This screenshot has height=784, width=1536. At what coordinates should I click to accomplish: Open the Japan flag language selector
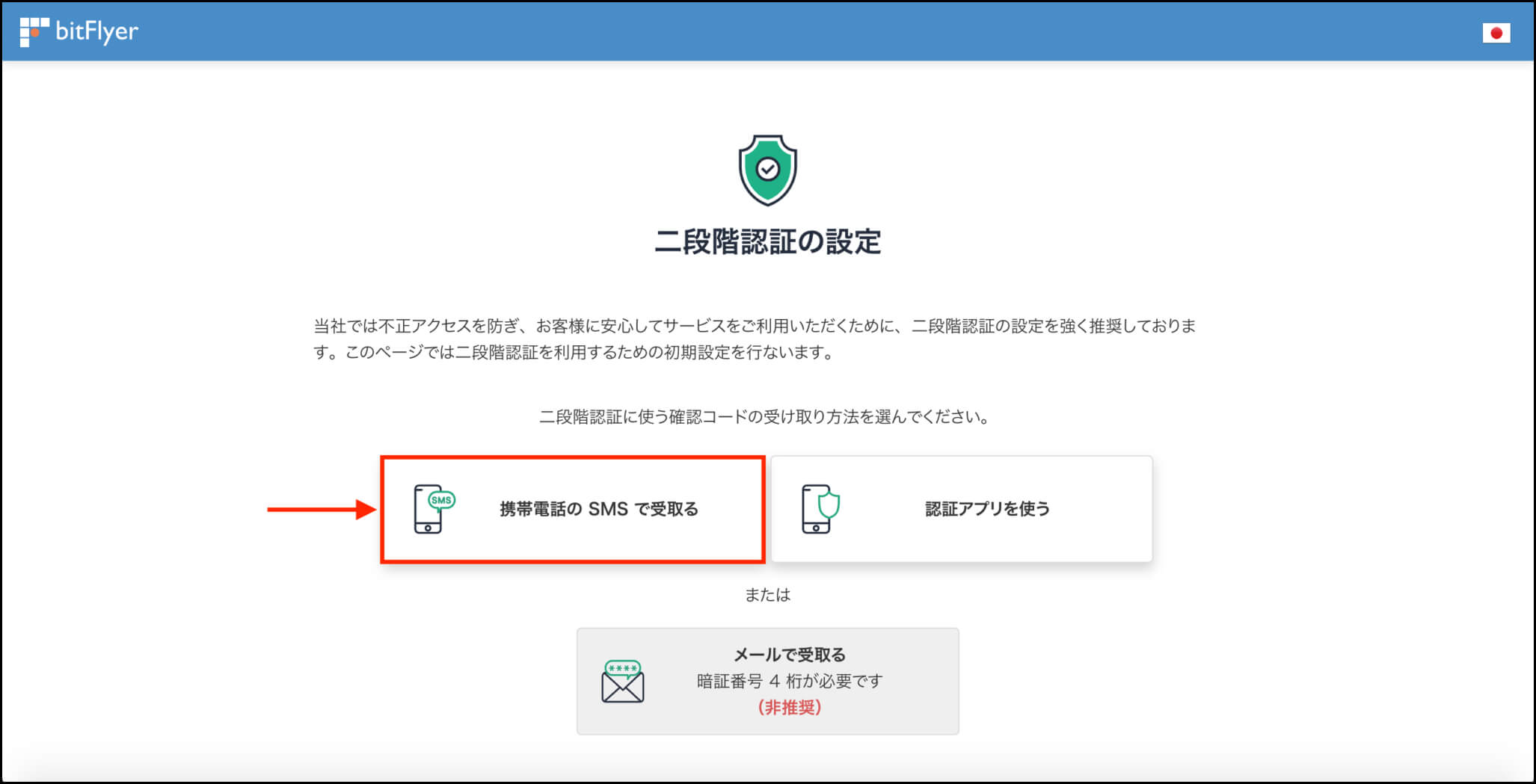(1496, 33)
